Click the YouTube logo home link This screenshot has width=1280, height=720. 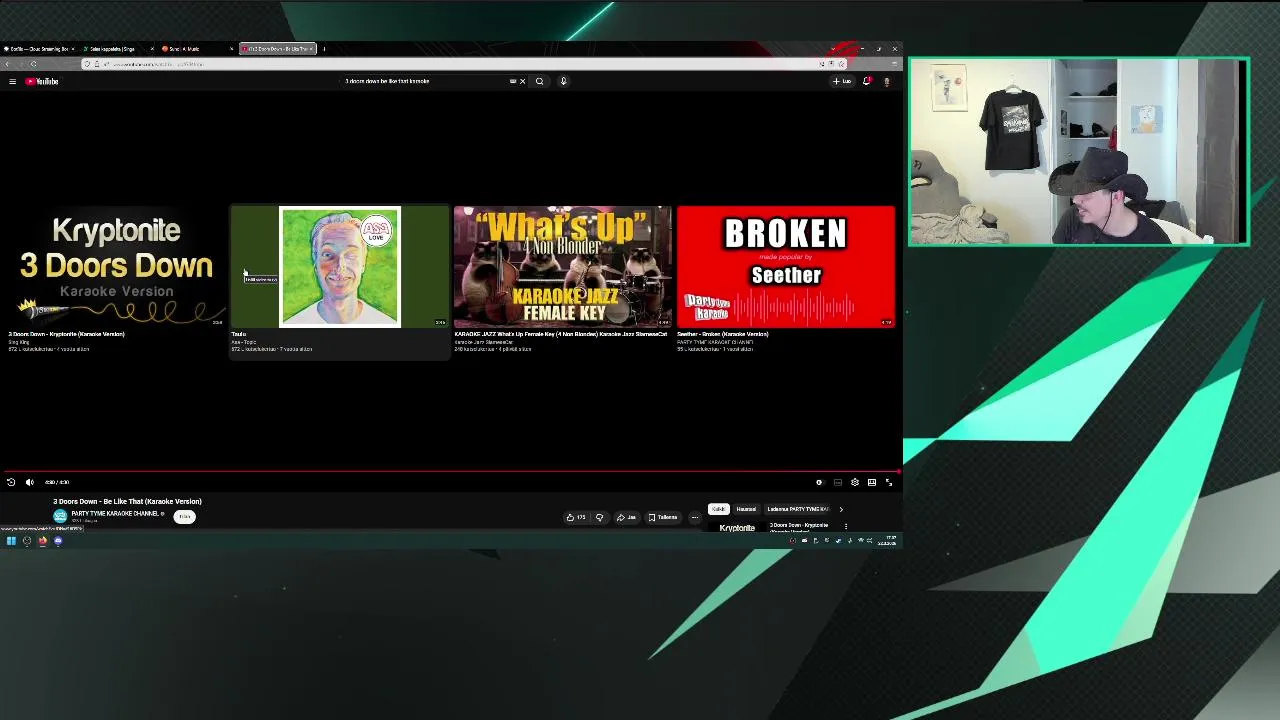point(43,81)
